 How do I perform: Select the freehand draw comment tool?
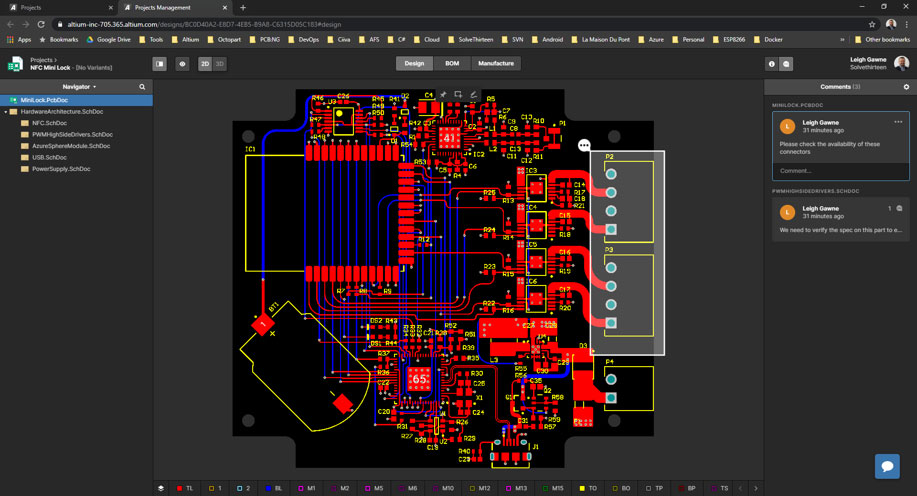pyautogui.click(x=473, y=94)
